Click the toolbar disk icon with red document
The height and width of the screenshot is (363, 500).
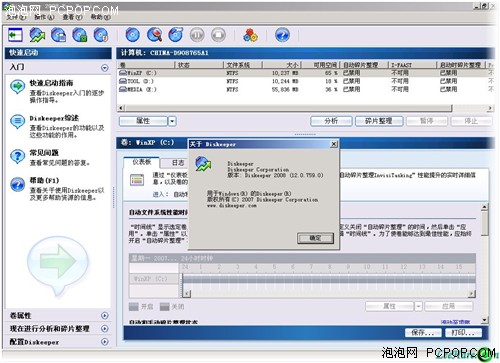[x=101, y=35]
